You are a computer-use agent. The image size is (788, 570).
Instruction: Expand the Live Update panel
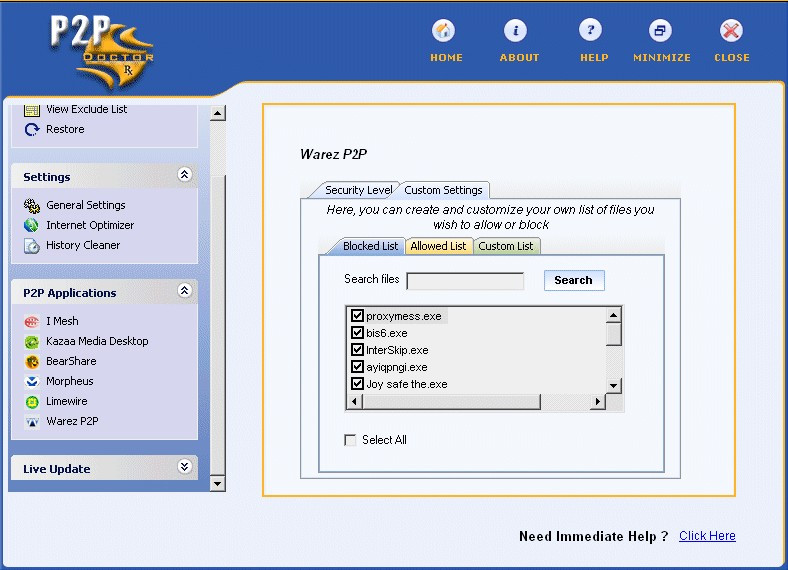pyautogui.click(x=184, y=466)
